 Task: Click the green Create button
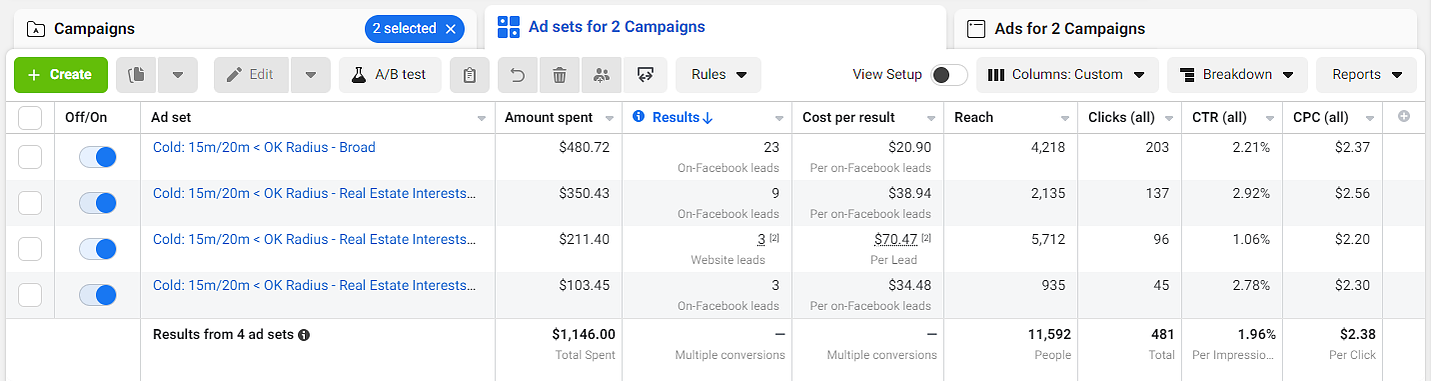click(x=61, y=75)
